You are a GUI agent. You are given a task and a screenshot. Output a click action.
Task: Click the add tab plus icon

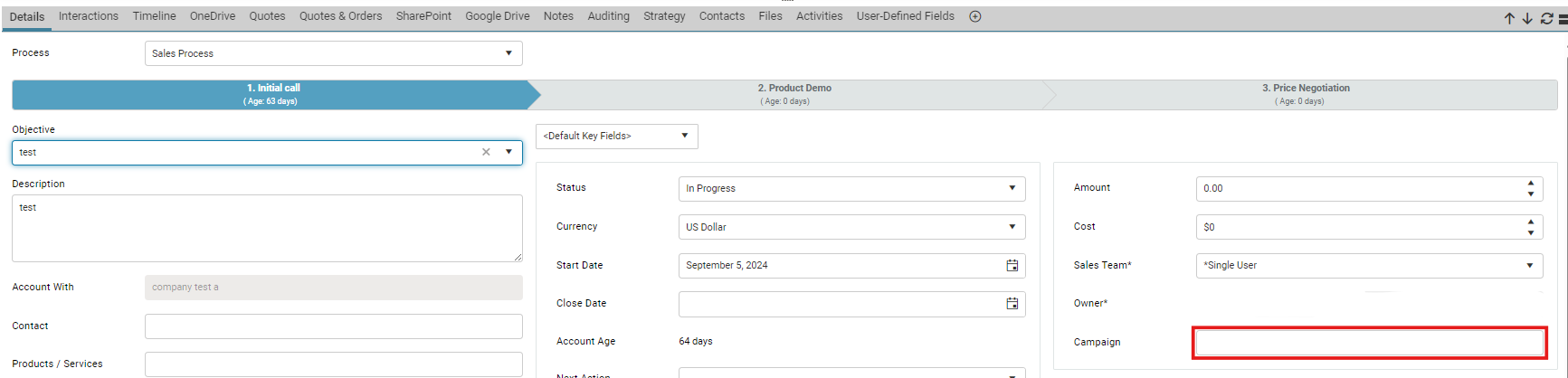coord(975,16)
